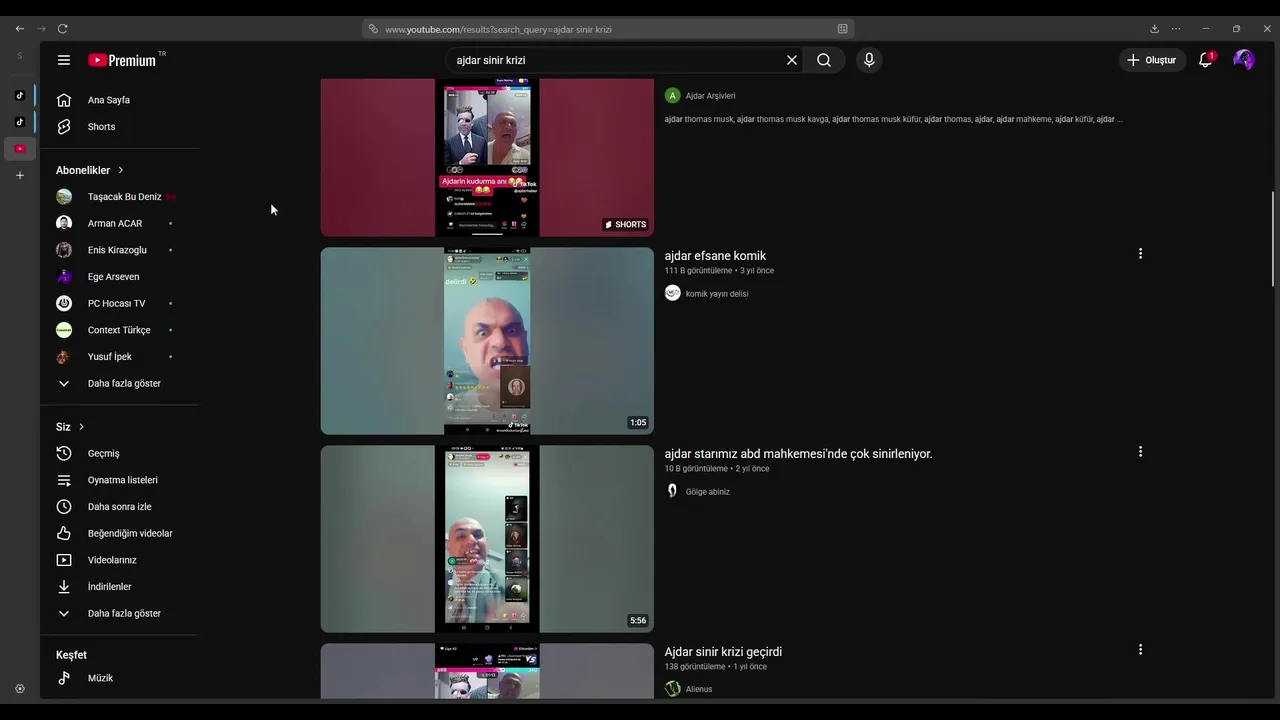This screenshot has height=720, width=1280.
Task: Play Ajdar sinir krizi geçirdi thumbnail
Action: click(487, 671)
